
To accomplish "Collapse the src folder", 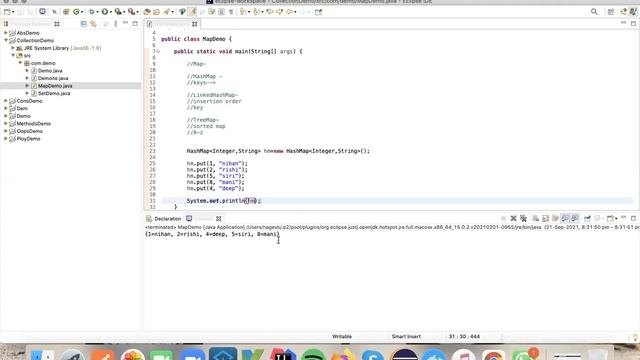I will tap(13, 56).
